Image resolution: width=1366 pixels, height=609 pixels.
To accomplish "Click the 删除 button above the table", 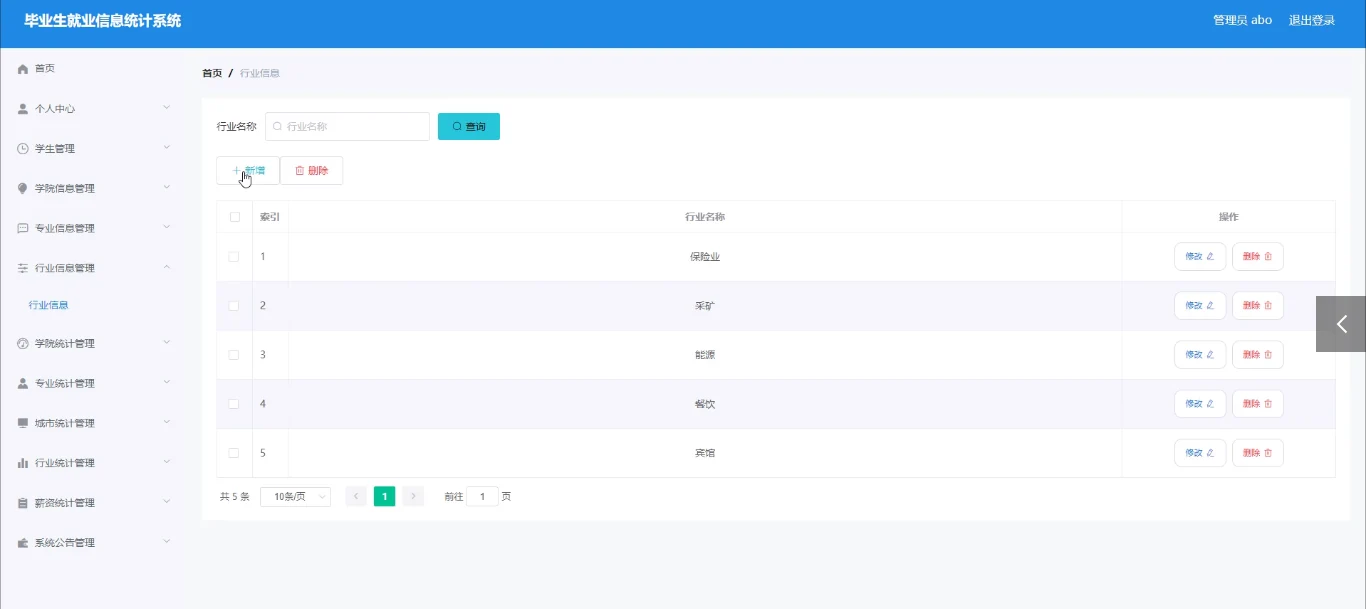I will point(311,171).
